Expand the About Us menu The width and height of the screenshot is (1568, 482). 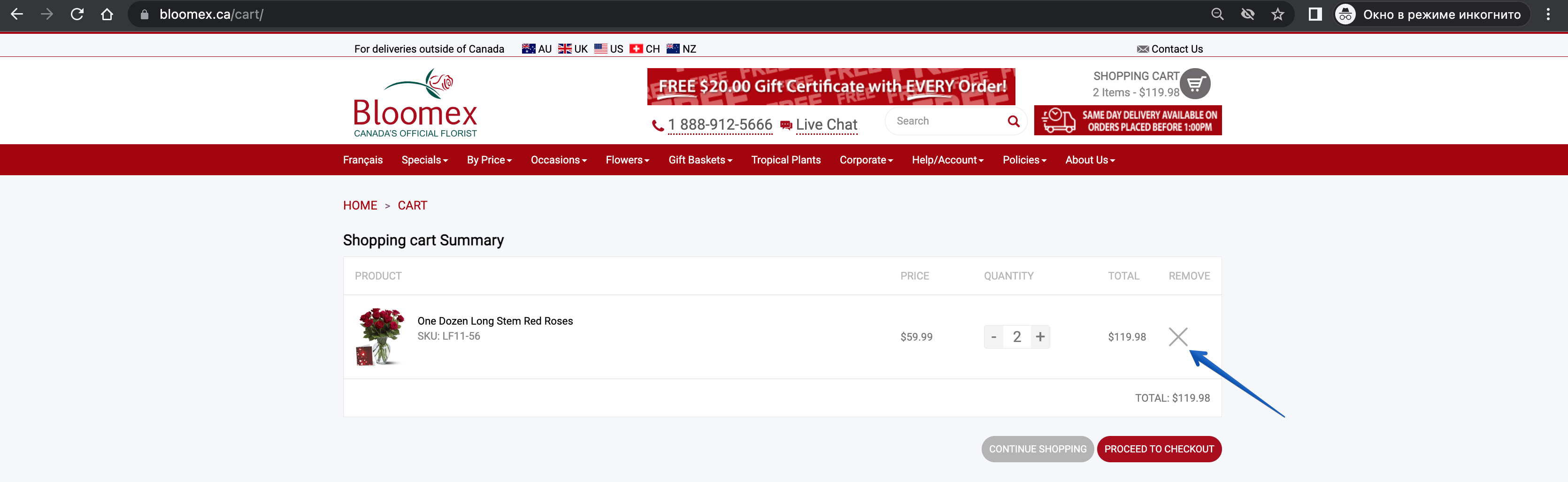[x=1090, y=160]
